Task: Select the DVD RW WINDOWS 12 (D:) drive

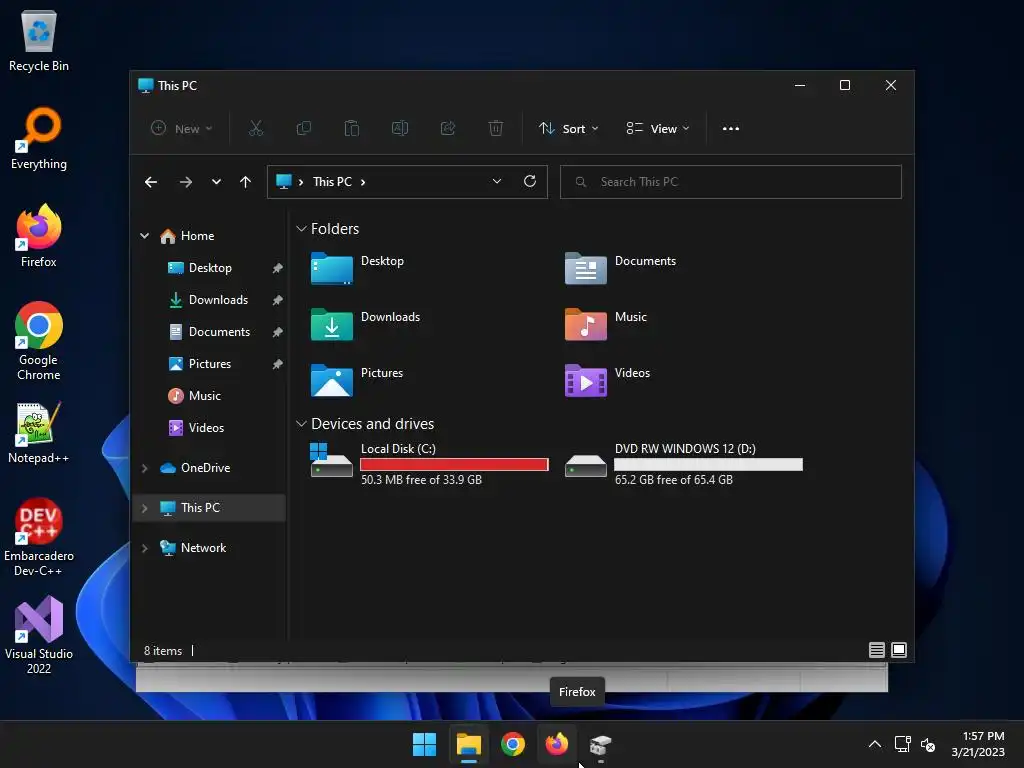Action: [x=684, y=464]
